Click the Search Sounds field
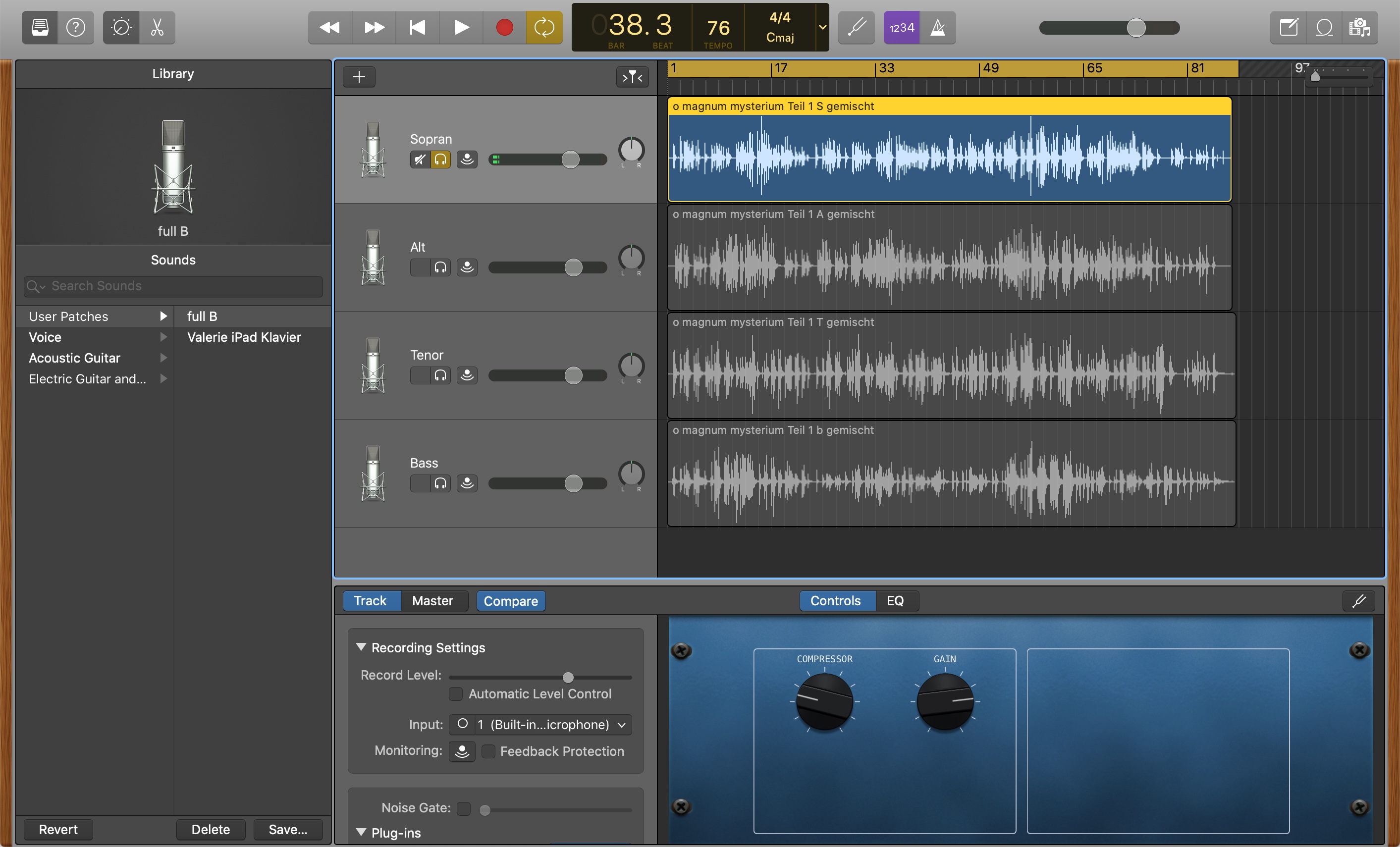Viewport: 1400px width, 847px height. coord(173,286)
